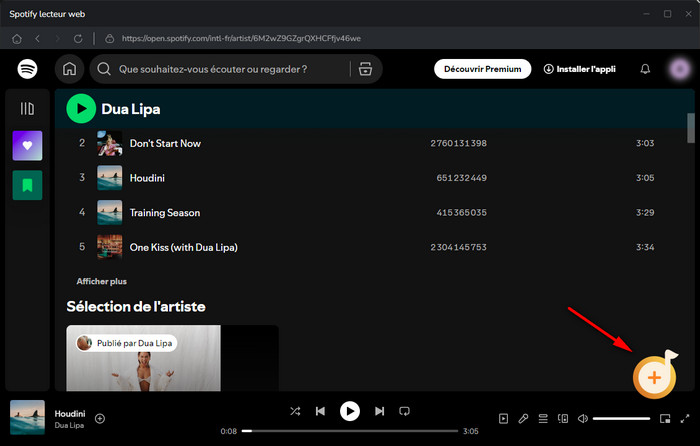Add Houdini to liked songs
700x446 pixels.
click(x=100, y=418)
